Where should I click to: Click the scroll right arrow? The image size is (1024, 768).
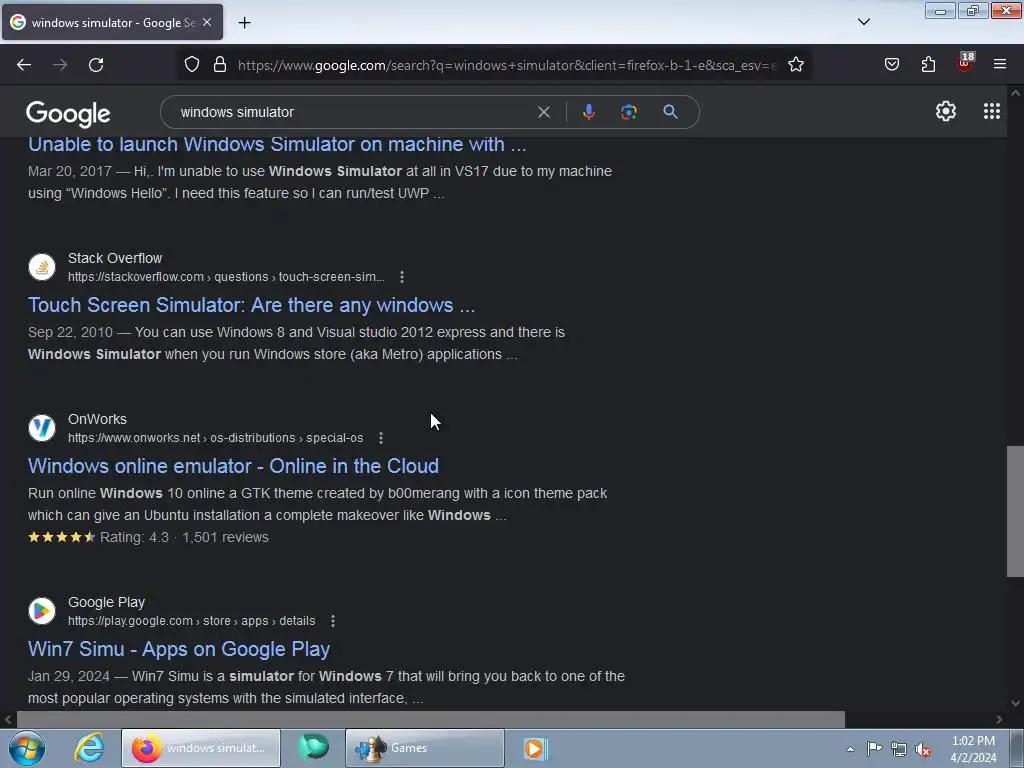coord(999,719)
